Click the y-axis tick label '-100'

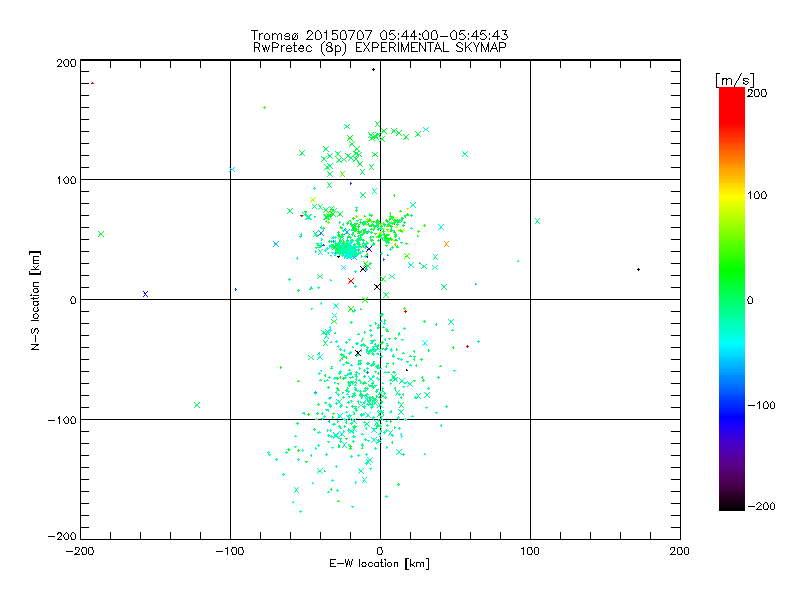62,420
